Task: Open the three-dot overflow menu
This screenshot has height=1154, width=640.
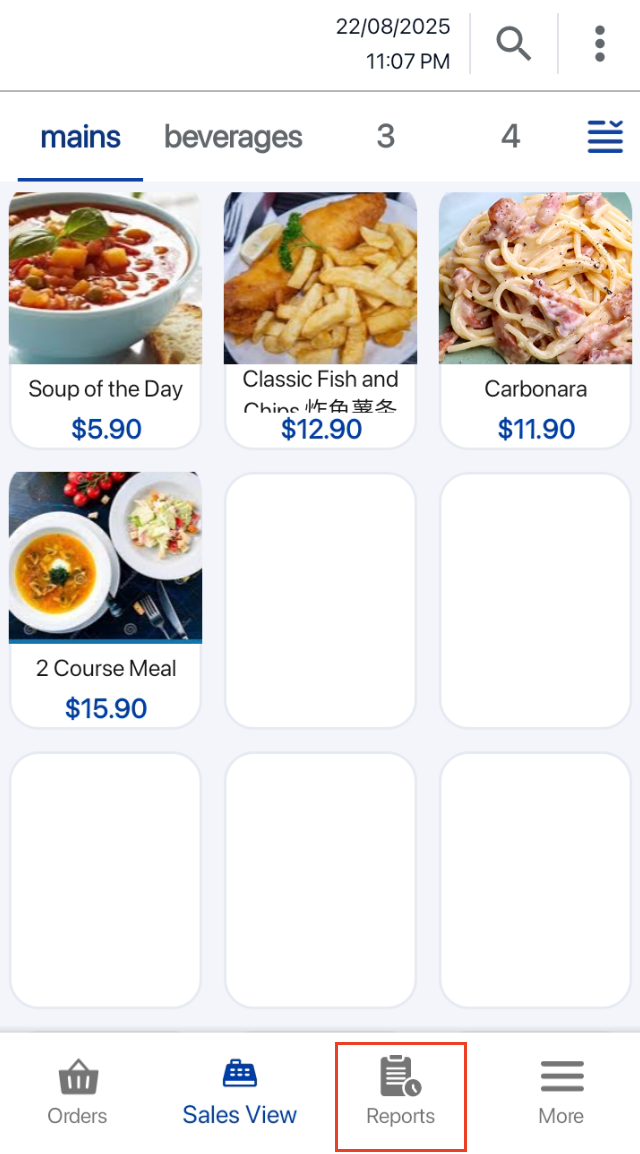Action: 599,44
